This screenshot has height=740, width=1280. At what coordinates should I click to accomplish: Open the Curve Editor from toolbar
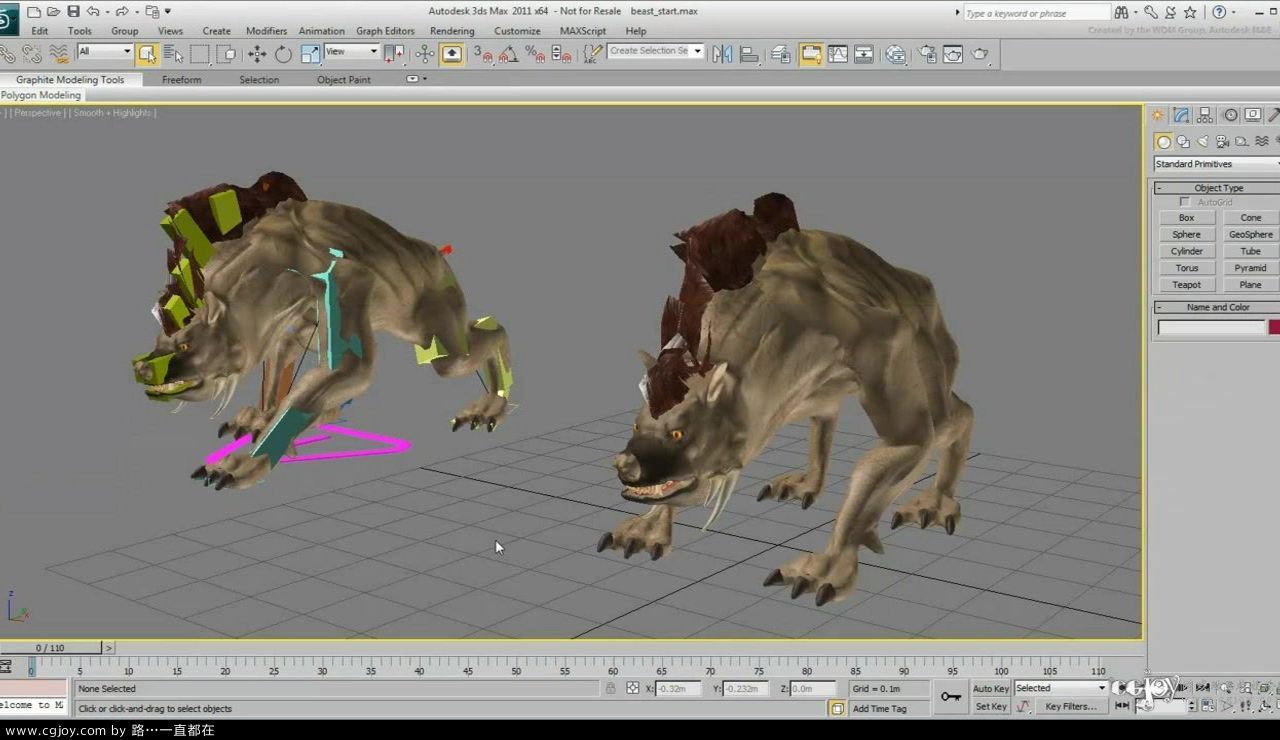pyautogui.click(x=837, y=54)
